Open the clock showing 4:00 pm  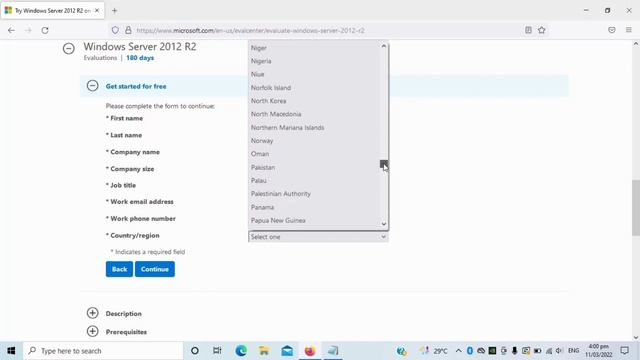point(599,351)
